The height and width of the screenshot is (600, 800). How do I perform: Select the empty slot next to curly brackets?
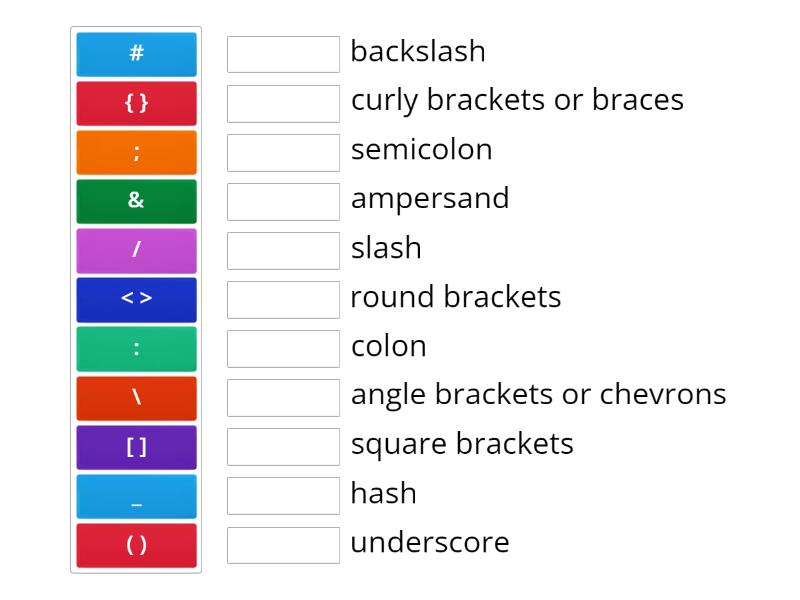point(283,103)
